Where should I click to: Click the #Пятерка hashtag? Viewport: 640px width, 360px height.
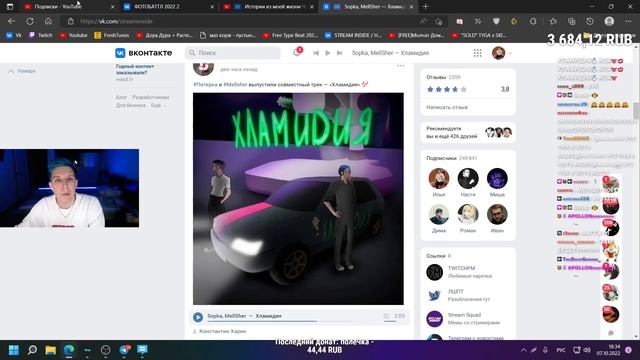(x=205, y=84)
